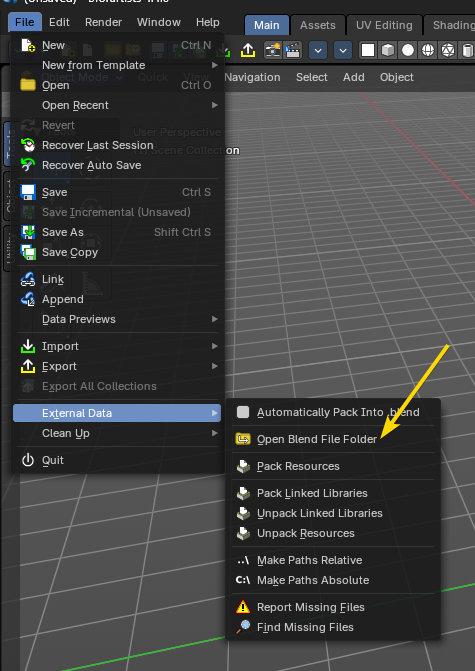This screenshot has width=475, height=671.
Task: Click Quit with power icon
Action: pos(117,460)
